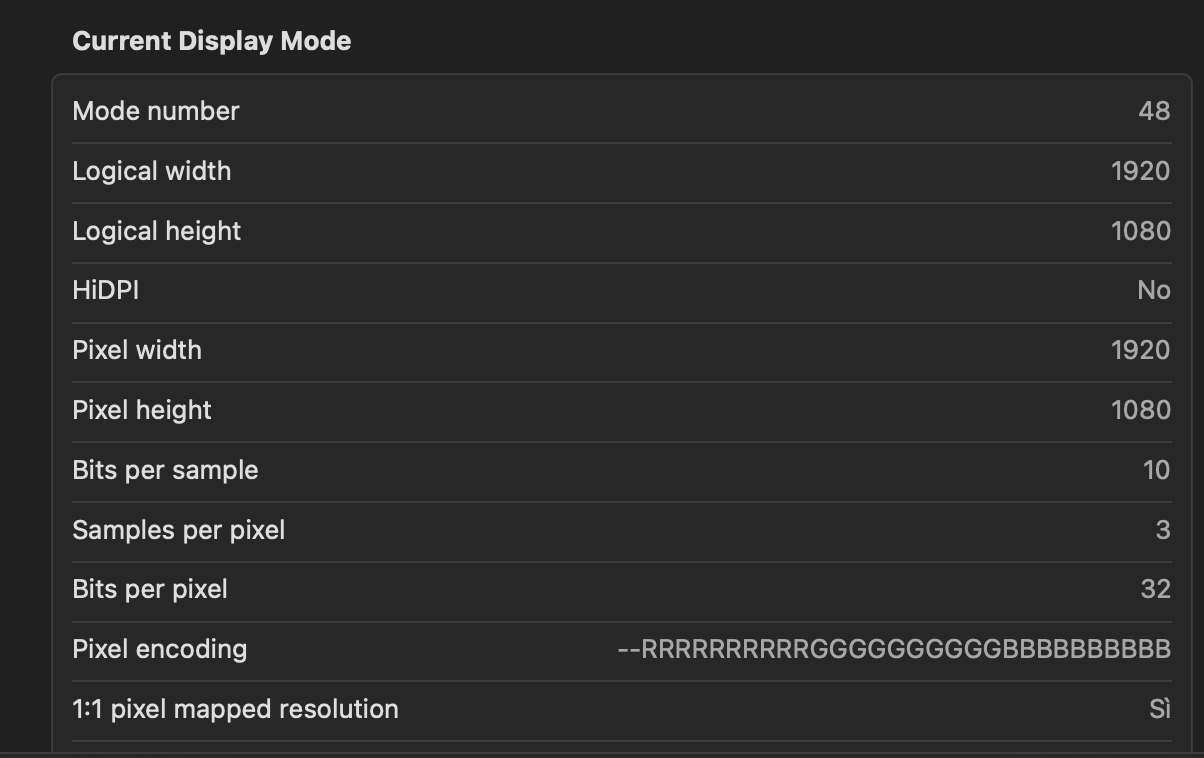Select the Pixel height label
Viewport: 1204px width, 758px height.
click(x=141, y=410)
